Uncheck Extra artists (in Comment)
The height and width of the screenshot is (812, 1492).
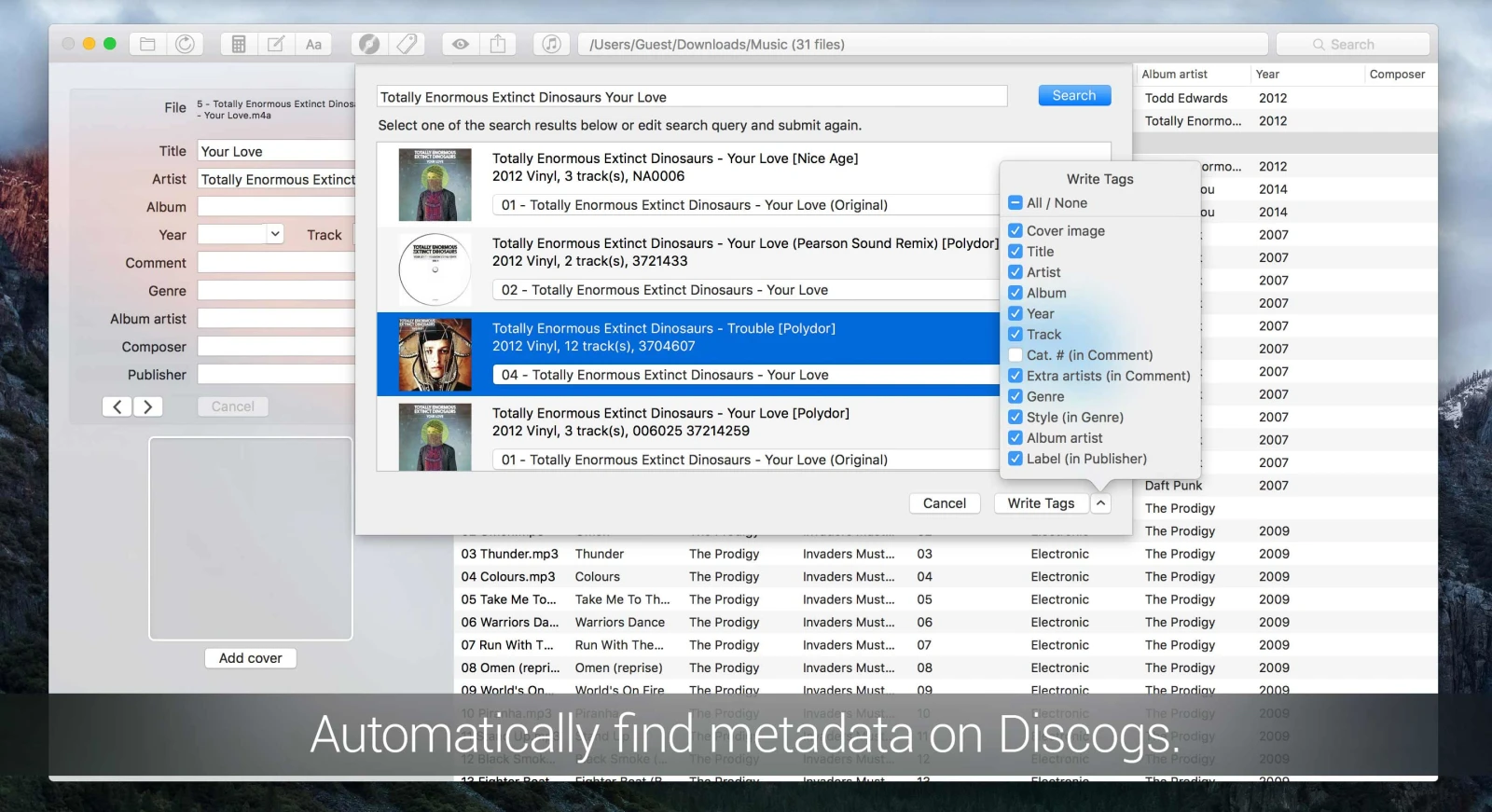click(x=1015, y=376)
